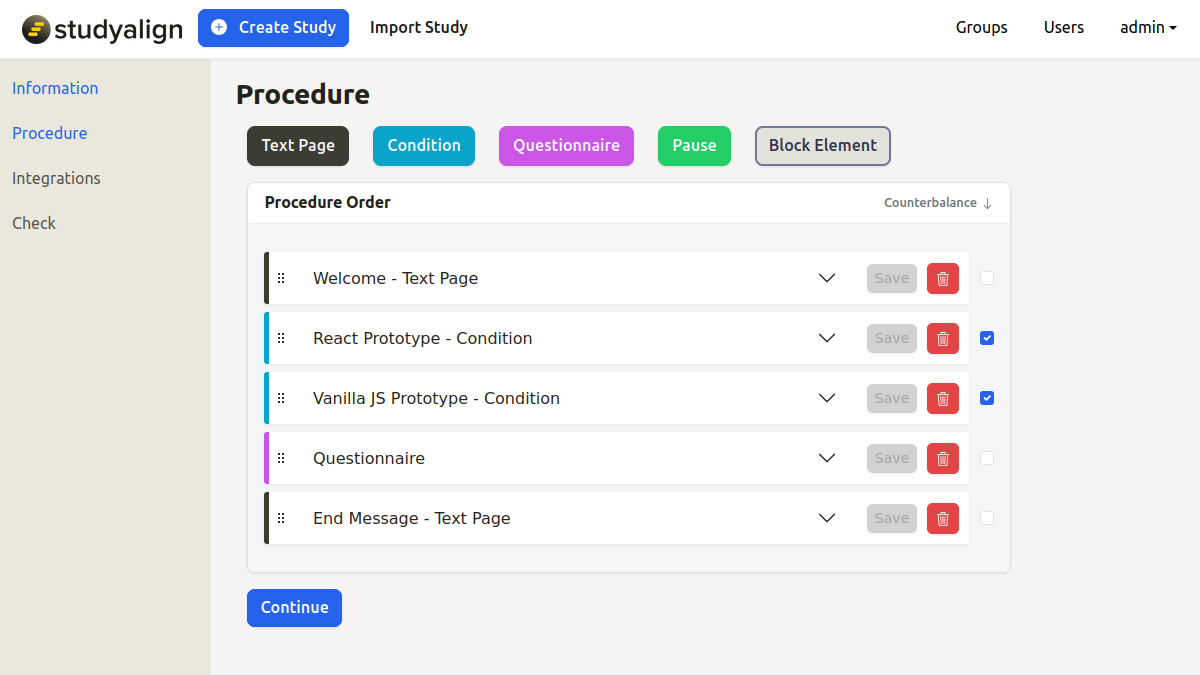1200x675 pixels.
Task: Expand the Welcome - Text Page row
Action: pyautogui.click(x=827, y=278)
